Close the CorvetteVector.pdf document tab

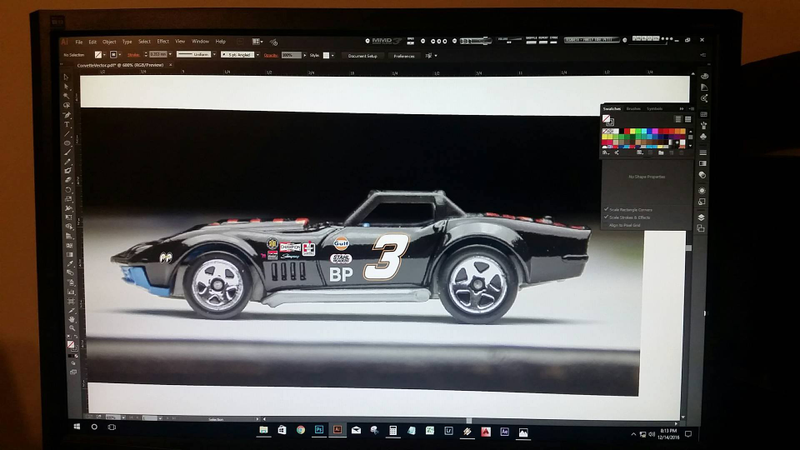(170, 65)
